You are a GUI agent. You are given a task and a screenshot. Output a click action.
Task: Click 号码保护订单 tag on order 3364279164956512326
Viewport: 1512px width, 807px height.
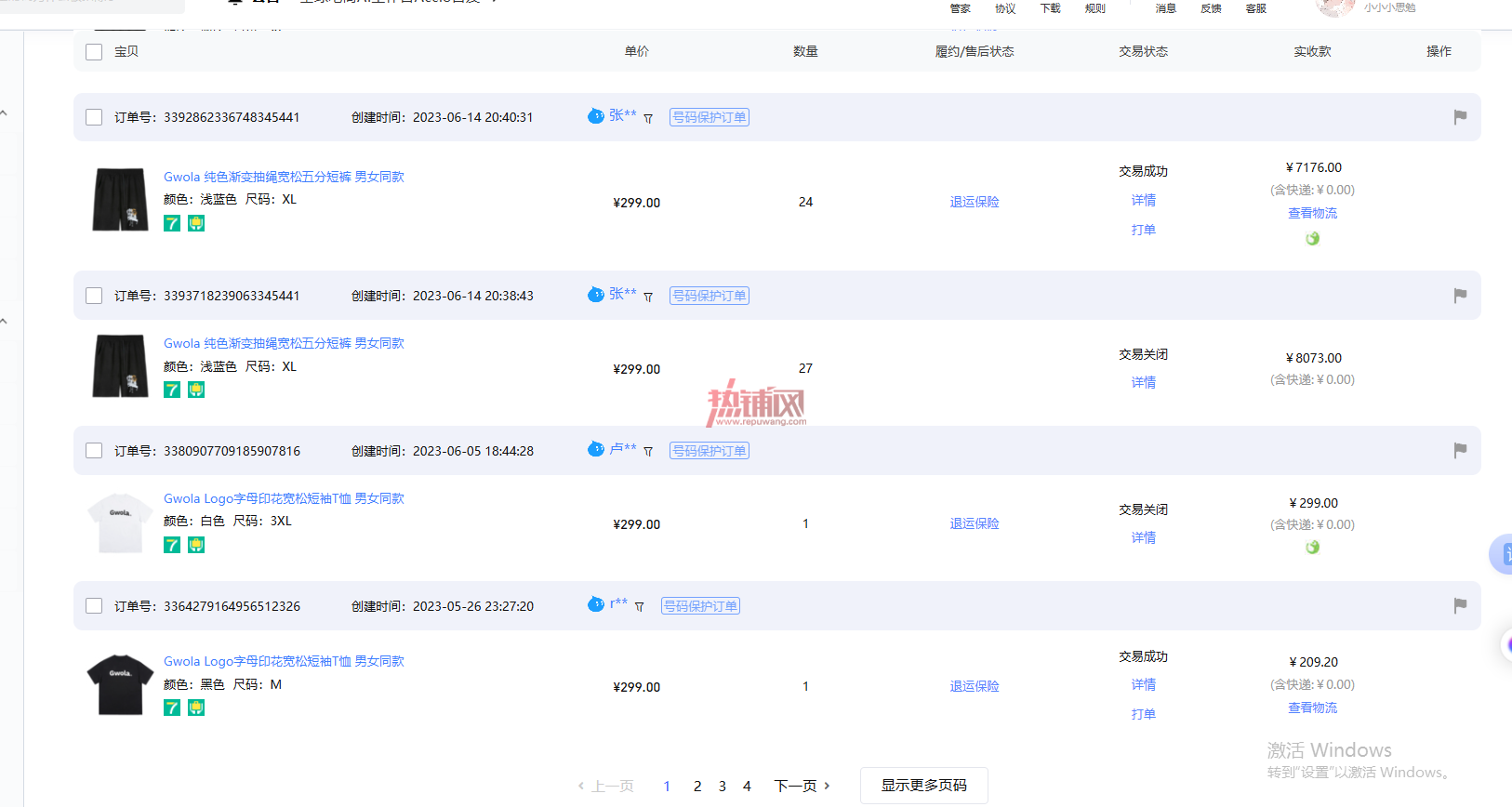pos(701,606)
